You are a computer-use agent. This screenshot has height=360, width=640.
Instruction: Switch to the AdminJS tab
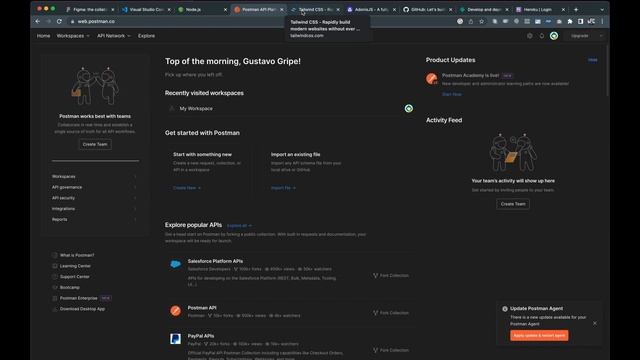[x=371, y=9]
